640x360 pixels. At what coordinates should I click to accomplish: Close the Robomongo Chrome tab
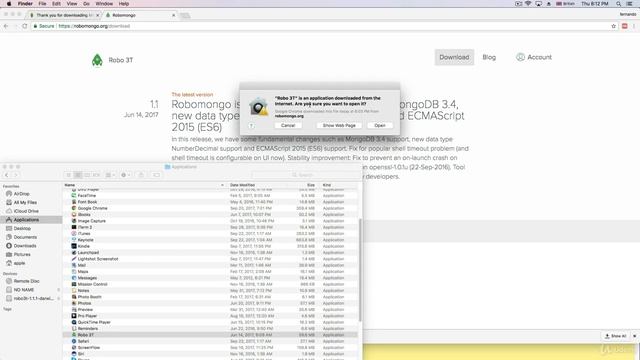173,15
